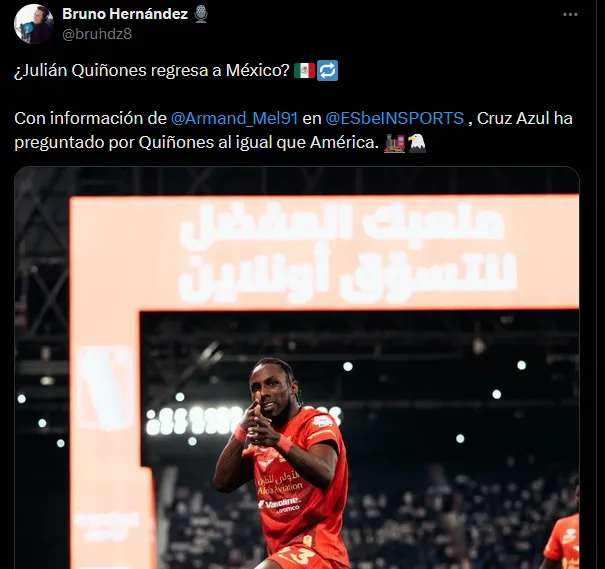Open the attached tweet photo
Viewport: 605px width, 569px height.
tap(297, 368)
